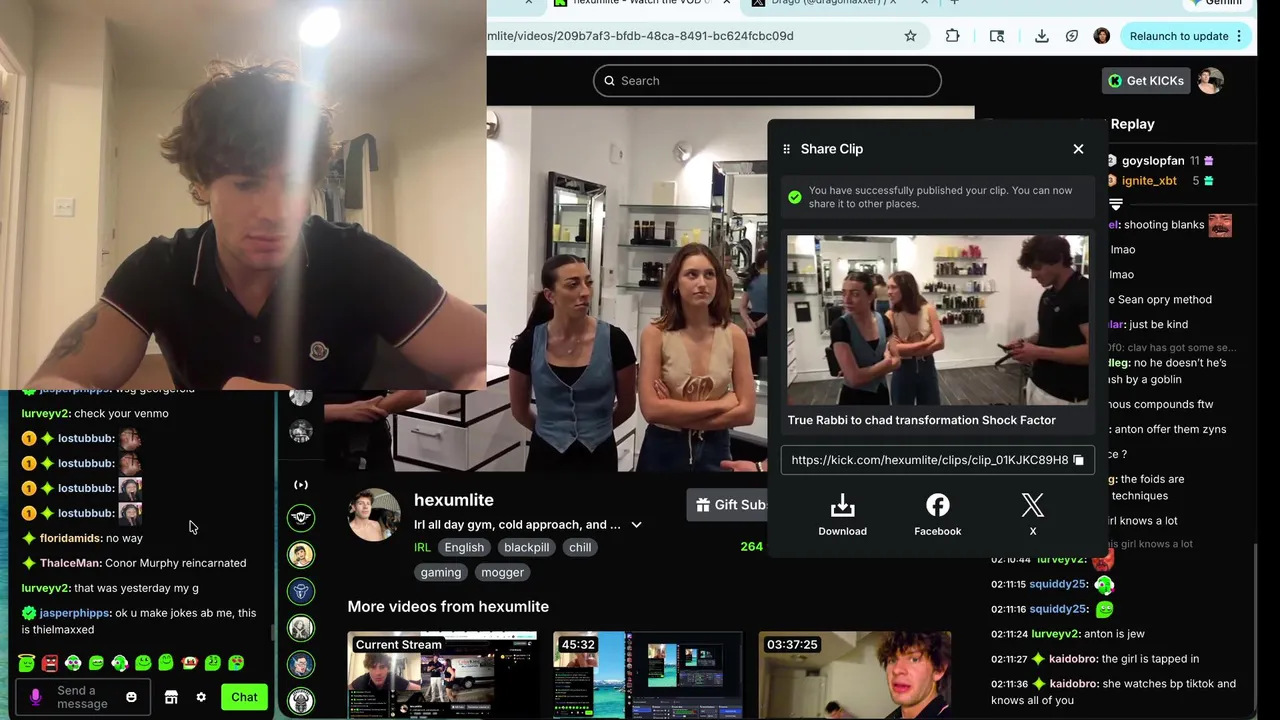Collapse the leaderboard toggle below ignite_xbt
The height and width of the screenshot is (720, 1280).
(1116, 203)
